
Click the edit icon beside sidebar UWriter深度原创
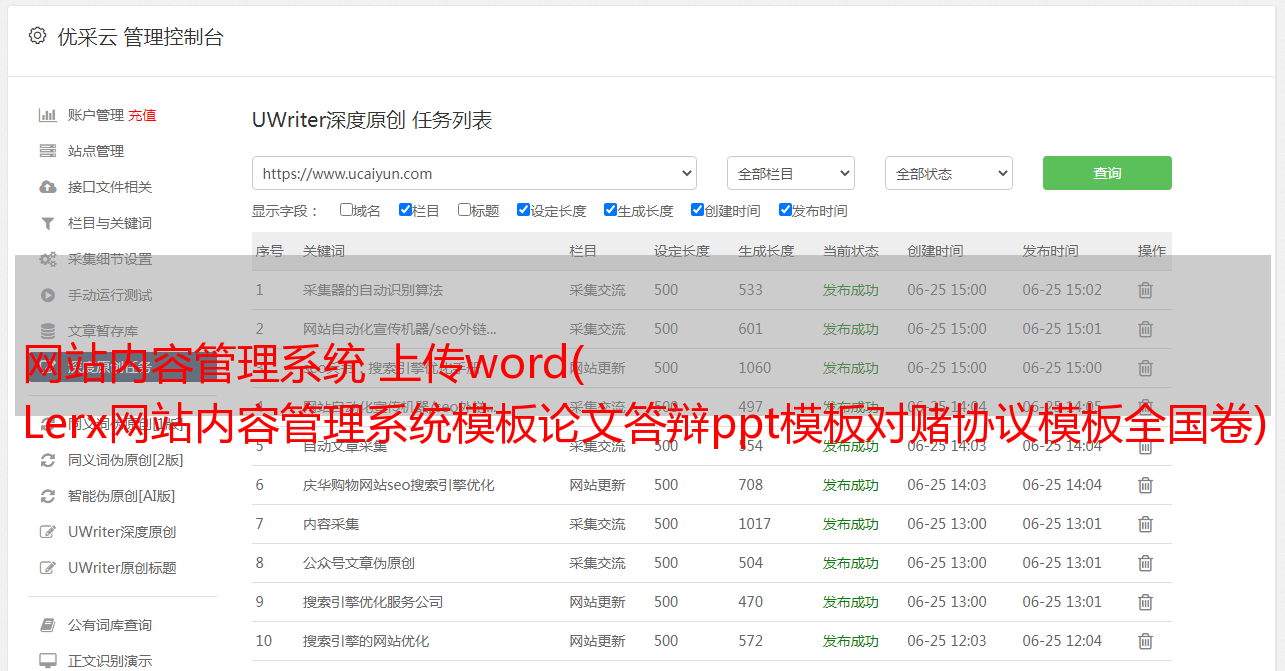[x=47, y=532]
